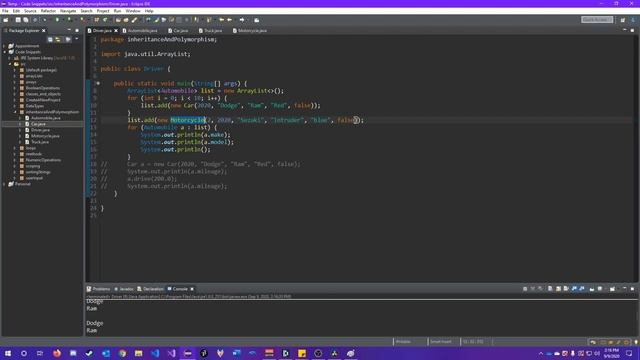The width and height of the screenshot is (640, 360).
Task: Expand the Personal project
Action: pyautogui.click(x=4, y=184)
